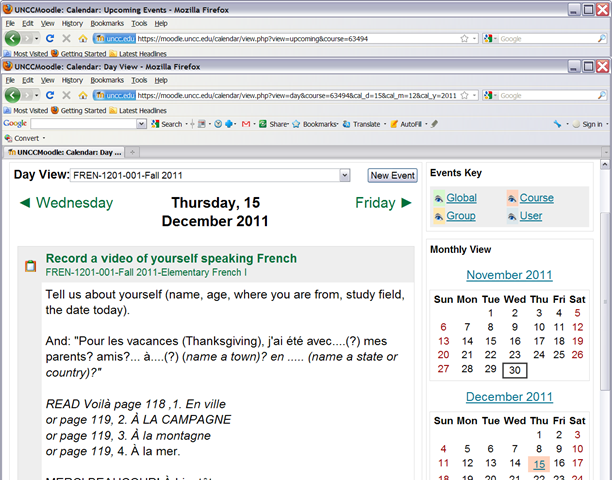612x480 pixels.
Task: Click the browser Back arrow button
Action: (13, 95)
